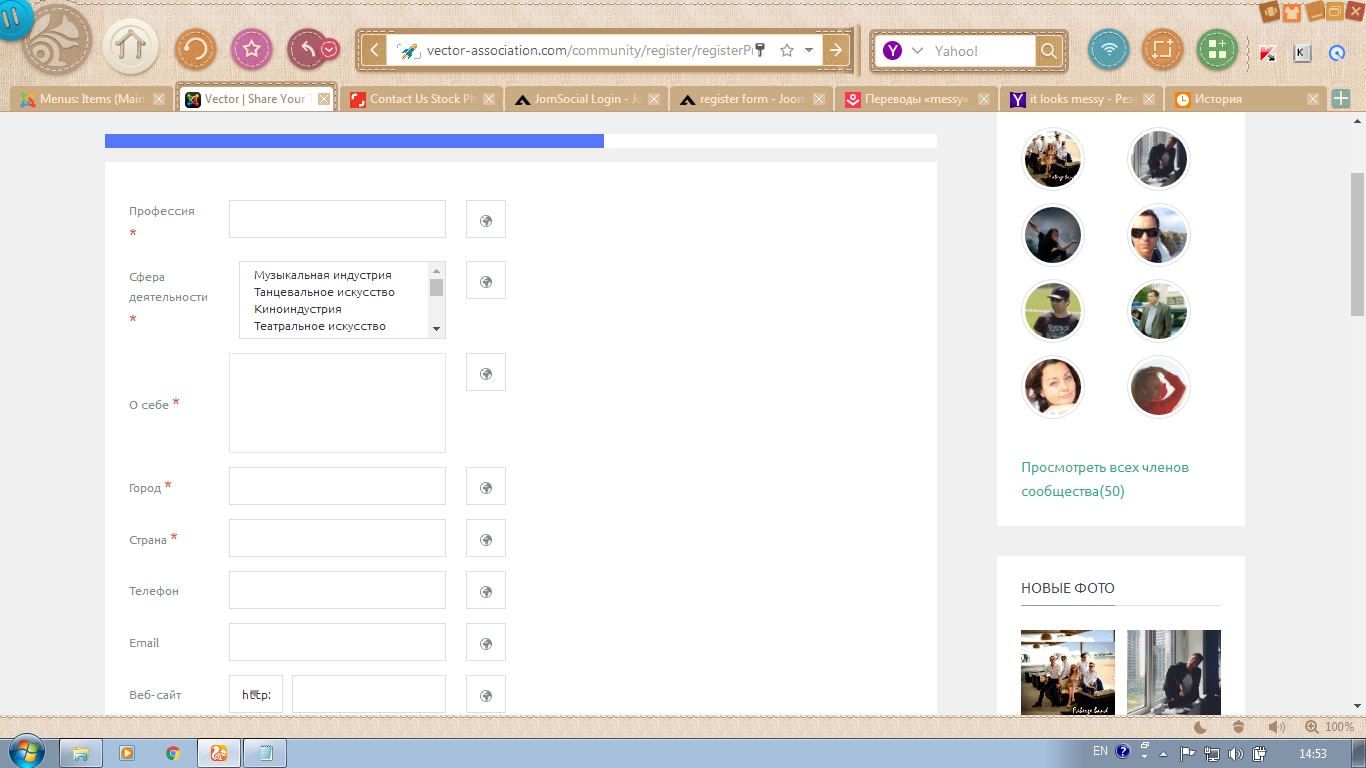1366x768 pixels.
Task: Toggle privacy globe beside Город field
Action: [486, 487]
